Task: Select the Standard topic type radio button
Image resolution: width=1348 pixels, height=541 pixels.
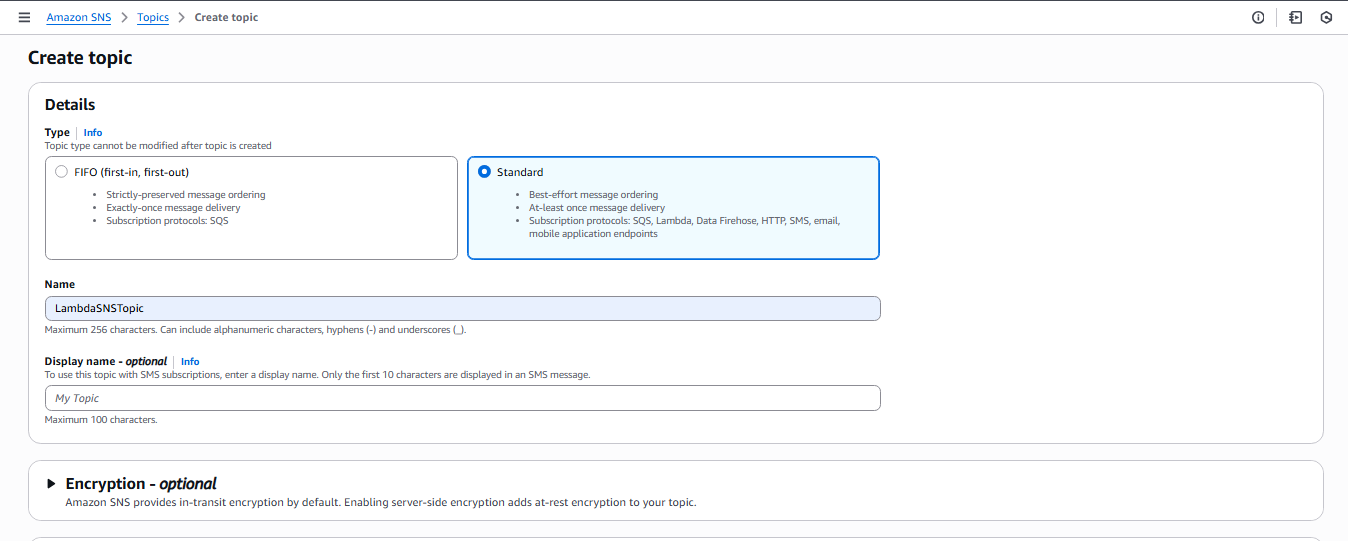Action: [485, 172]
